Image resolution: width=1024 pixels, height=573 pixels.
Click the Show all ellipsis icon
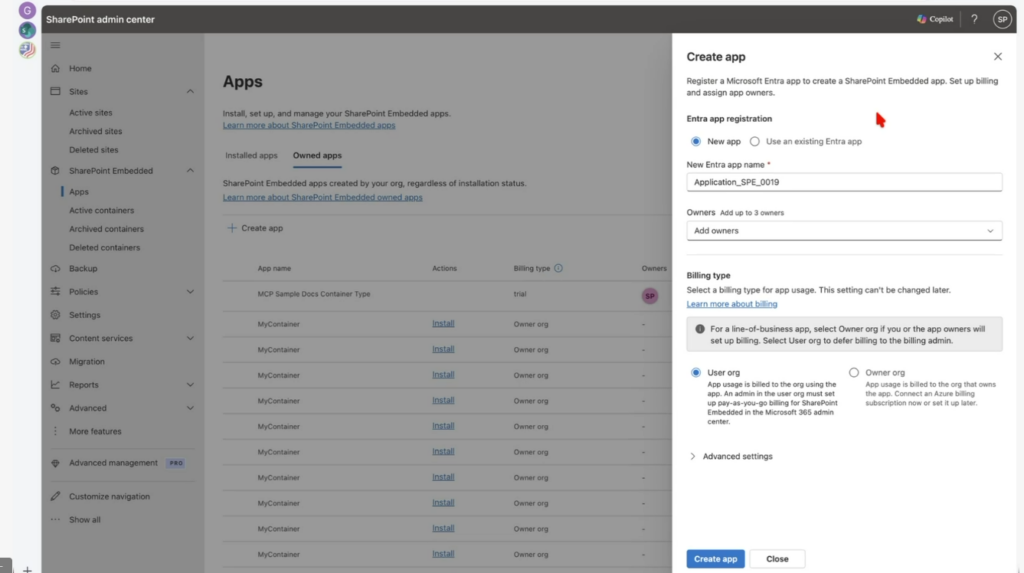[56, 519]
